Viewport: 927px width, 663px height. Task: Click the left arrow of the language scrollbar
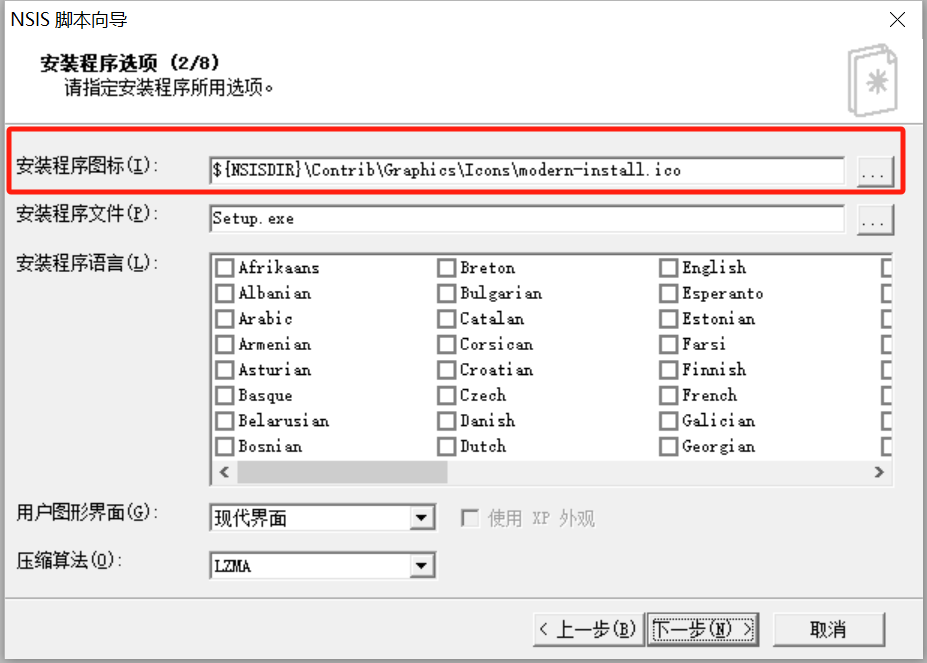click(223, 472)
